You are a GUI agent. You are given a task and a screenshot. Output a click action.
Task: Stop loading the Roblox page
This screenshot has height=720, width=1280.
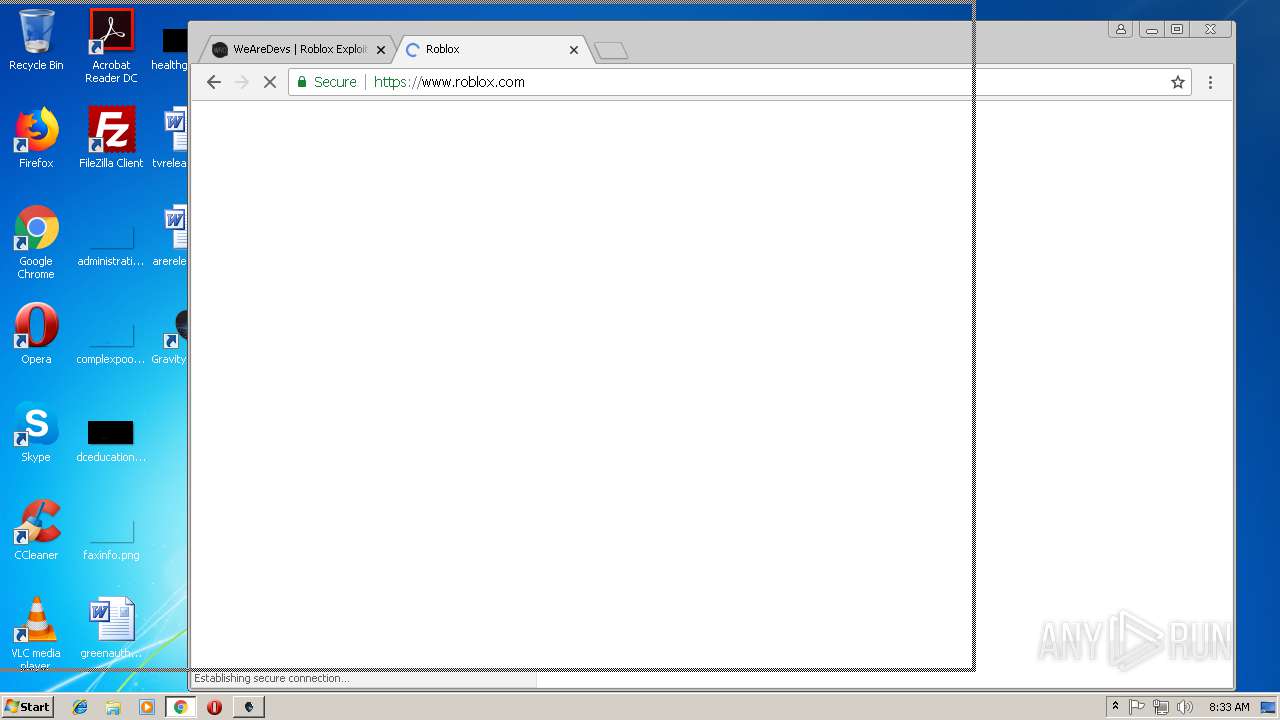tap(269, 82)
